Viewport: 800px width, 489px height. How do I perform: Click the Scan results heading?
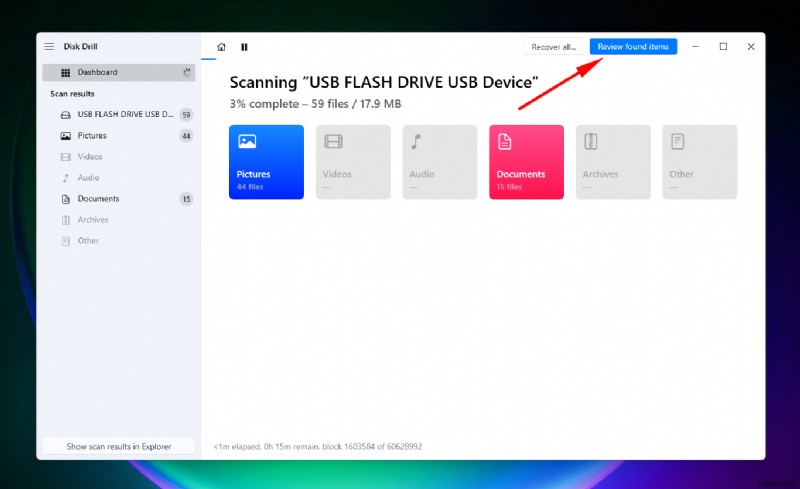click(72, 94)
